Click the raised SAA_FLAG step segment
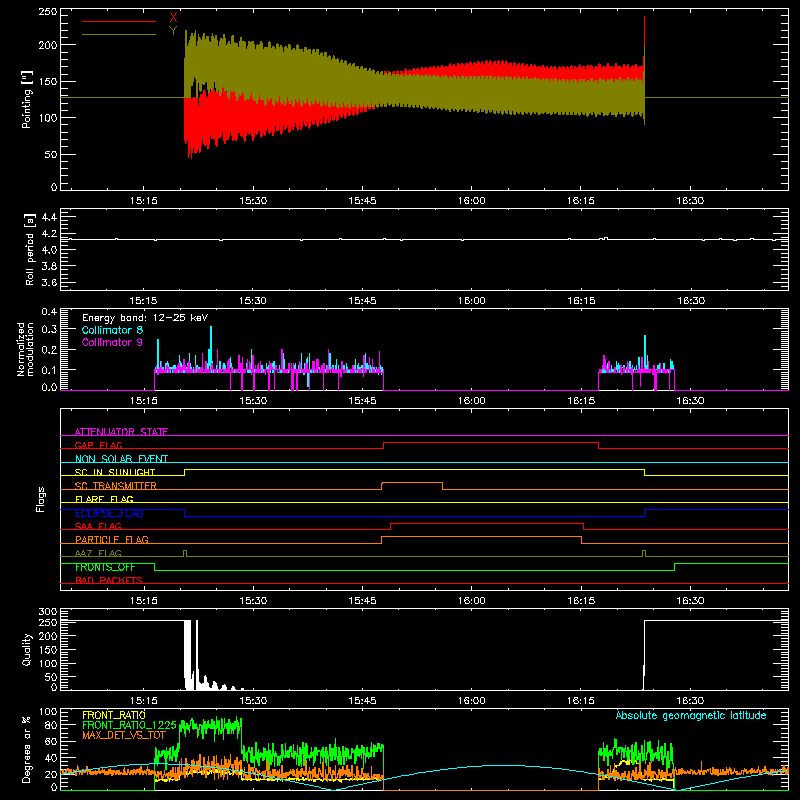The width and height of the screenshot is (800, 800). [487, 523]
